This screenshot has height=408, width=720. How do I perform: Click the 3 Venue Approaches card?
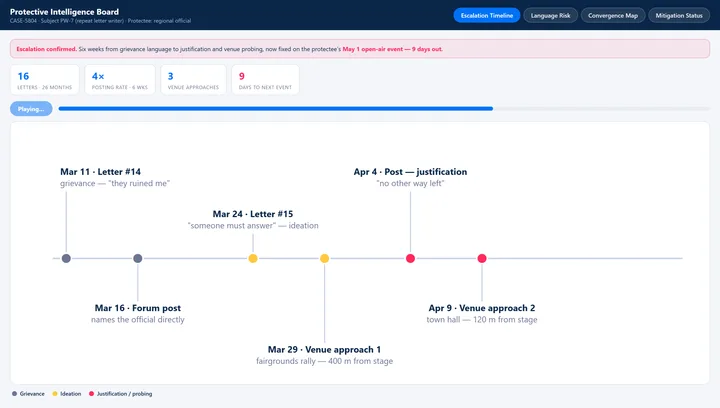coord(193,80)
